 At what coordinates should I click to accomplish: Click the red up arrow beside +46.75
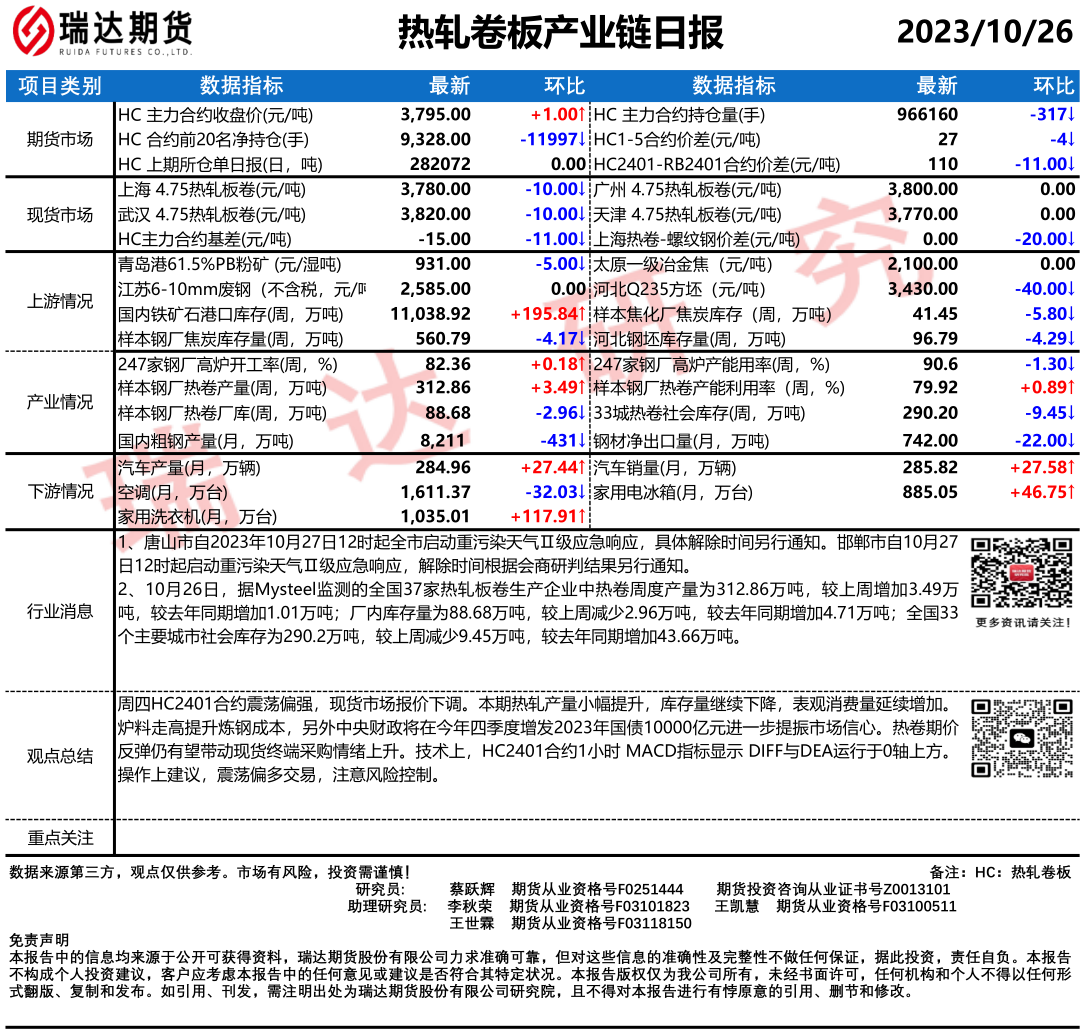click(1071, 492)
